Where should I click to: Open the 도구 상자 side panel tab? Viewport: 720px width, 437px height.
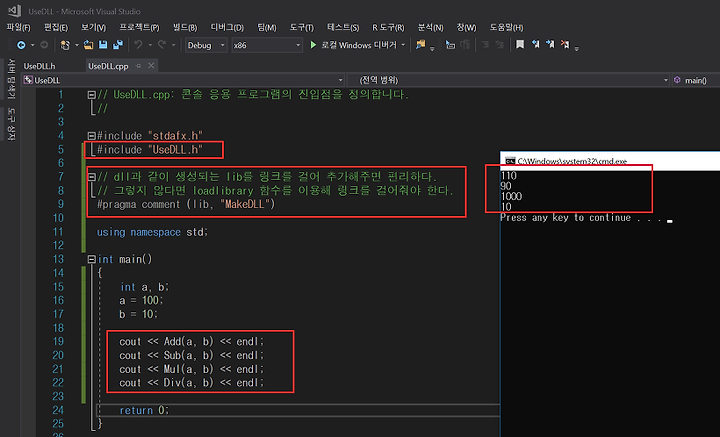[11, 124]
